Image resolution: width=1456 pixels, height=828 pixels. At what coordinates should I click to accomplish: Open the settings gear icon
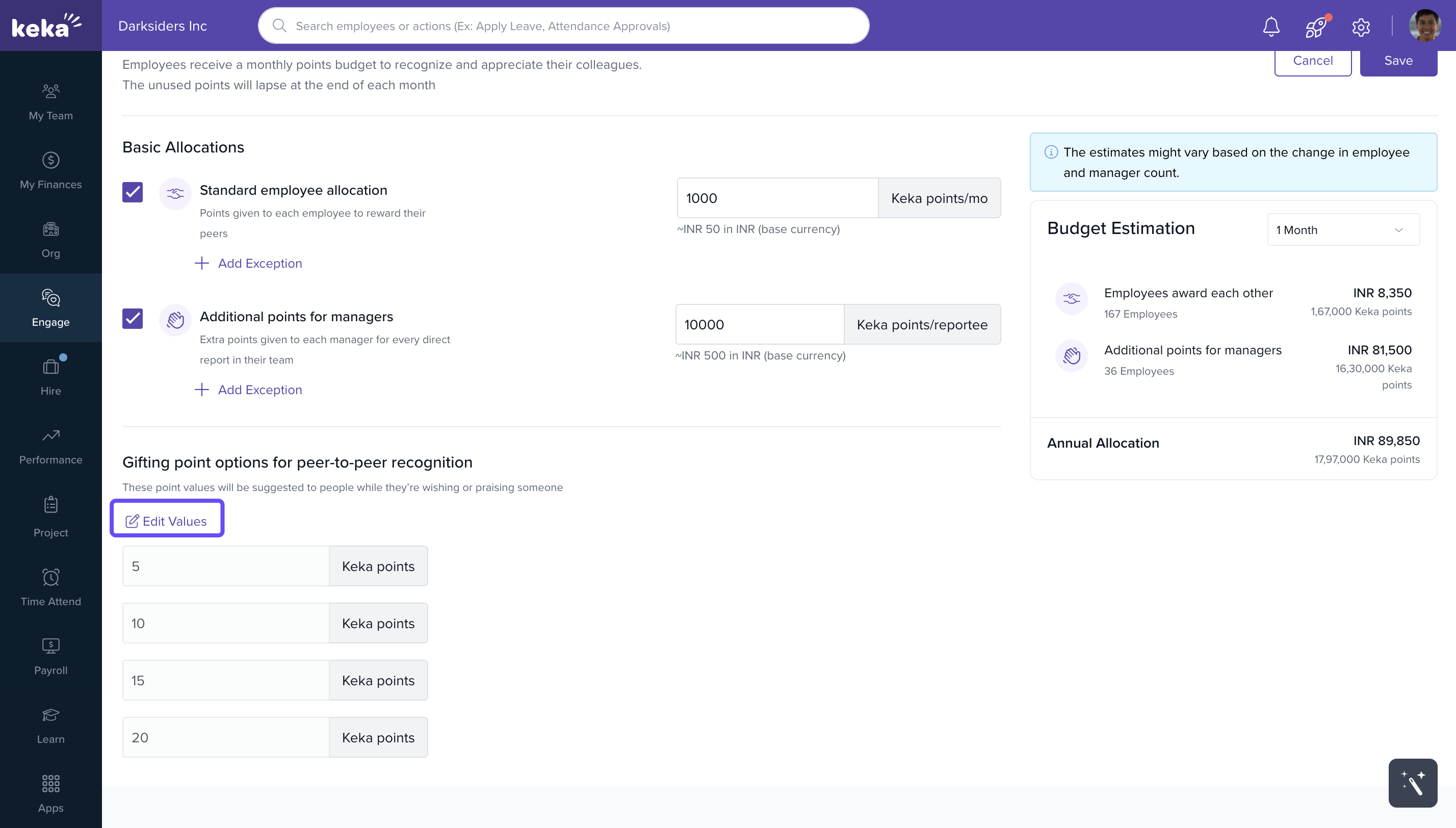click(1361, 27)
